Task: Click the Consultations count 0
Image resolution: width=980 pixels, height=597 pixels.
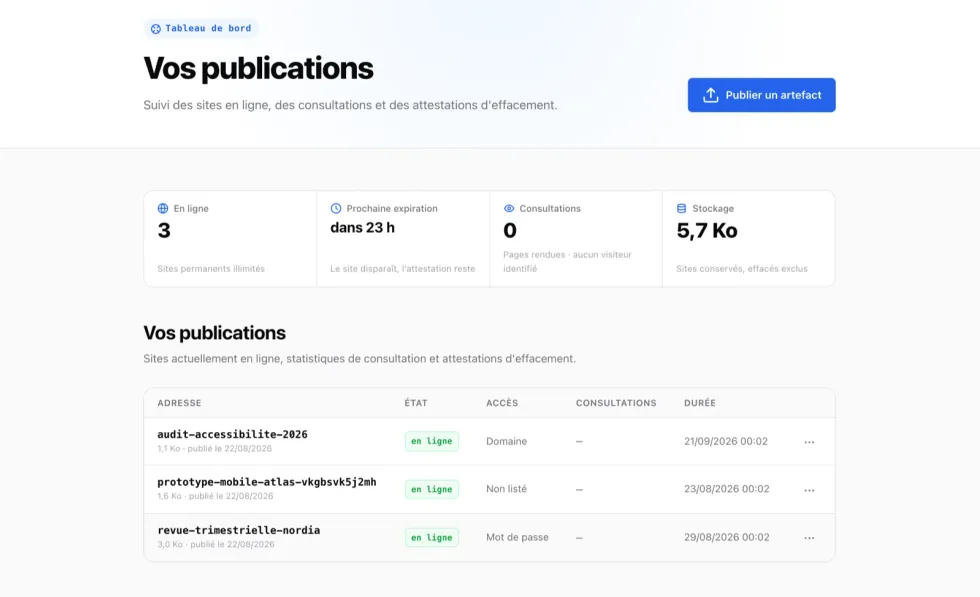Action: pyautogui.click(x=510, y=231)
